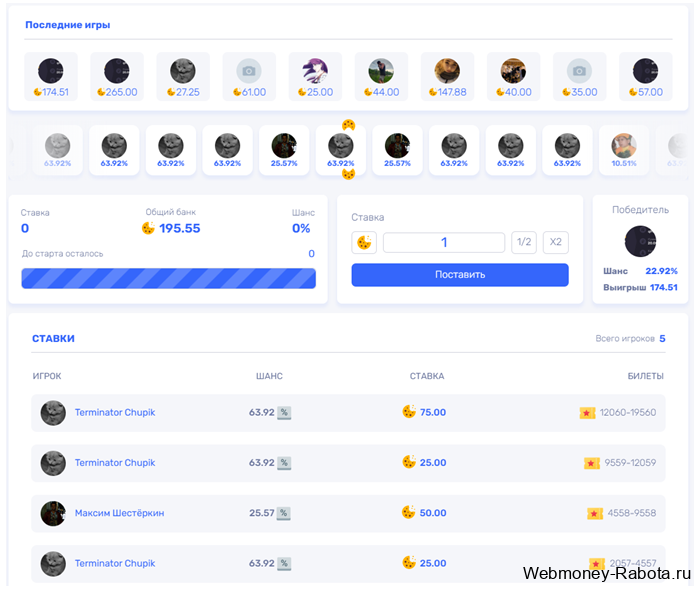Click the БИЛЕТЫ column header
This screenshot has height=589, width=698.
click(x=645, y=376)
